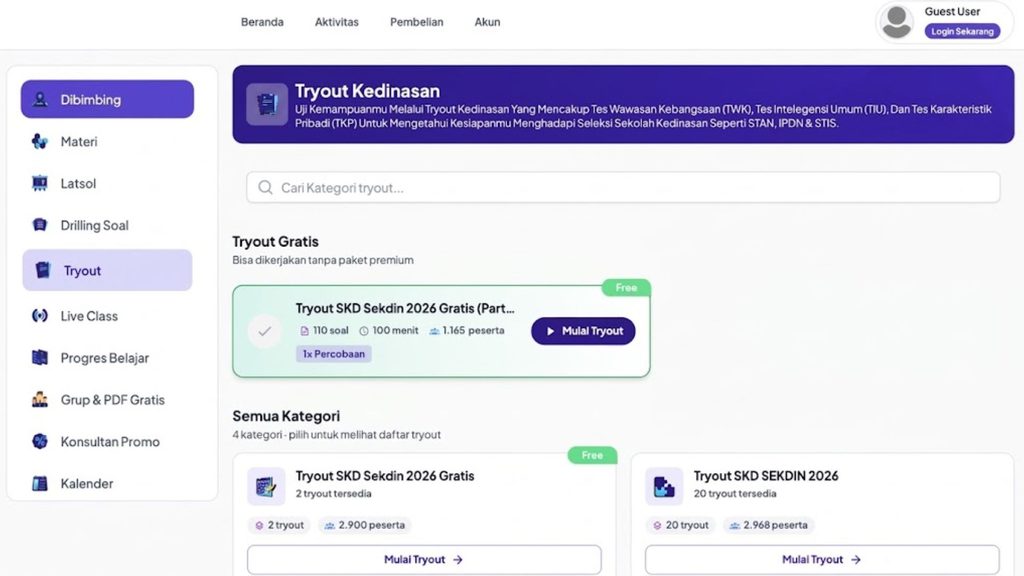Screen dimensions: 1024x576
Task: Click the Tryout Kedinasan banner title
Action: [367, 91]
